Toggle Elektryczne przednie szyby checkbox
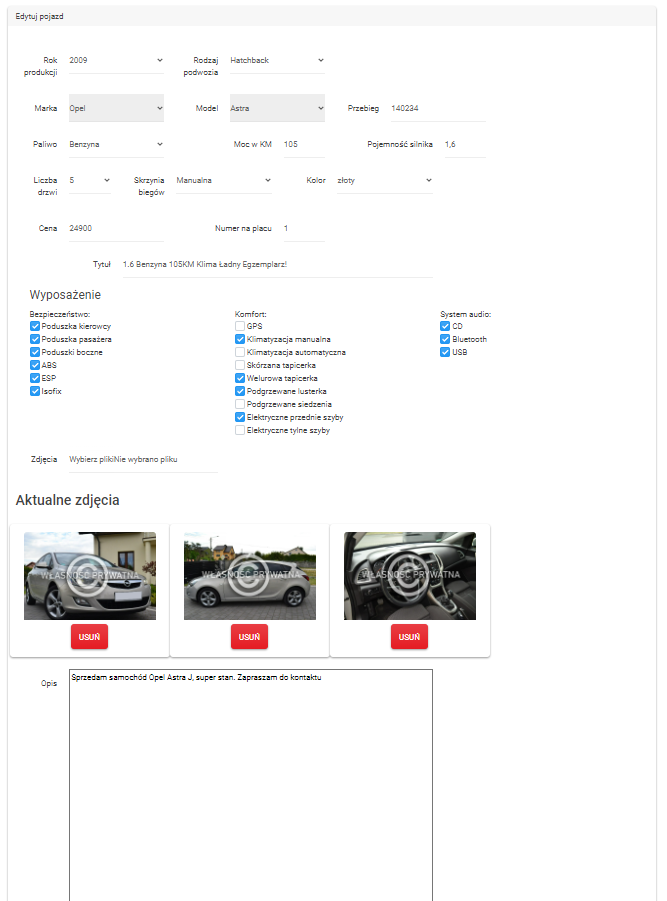The width and height of the screenshot is (667, 901). click(x=240, y=417)
